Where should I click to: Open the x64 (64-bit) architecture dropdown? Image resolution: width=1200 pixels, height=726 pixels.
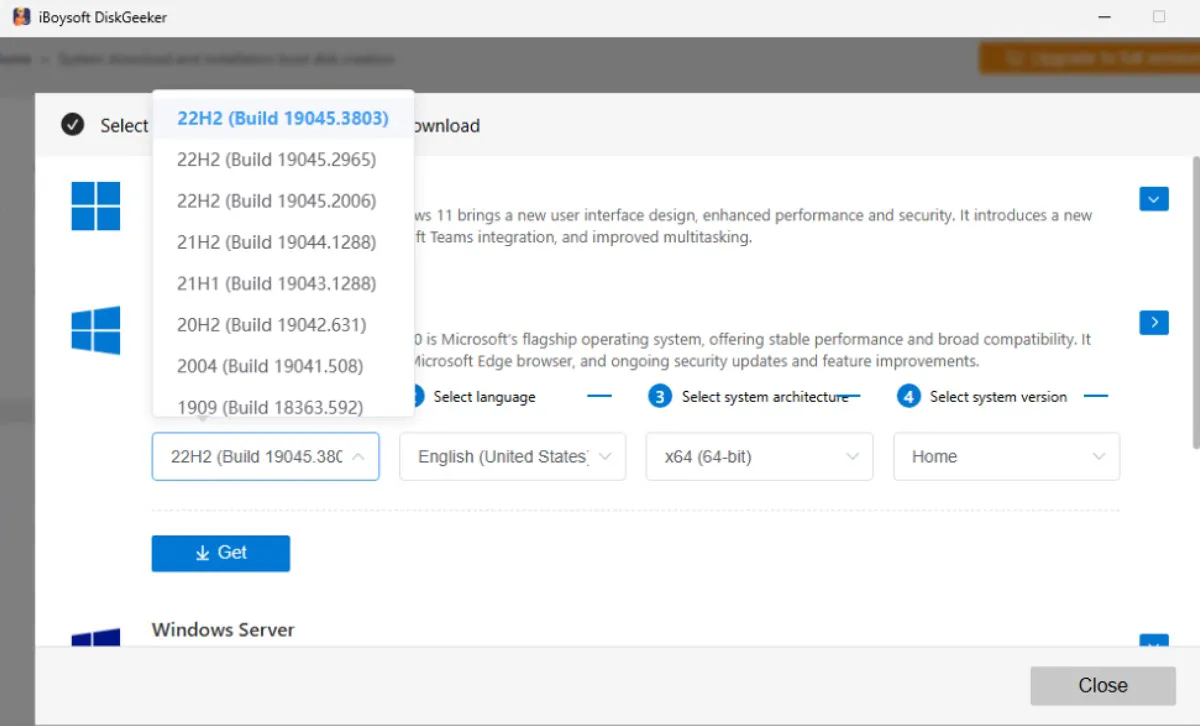point(759,456)
